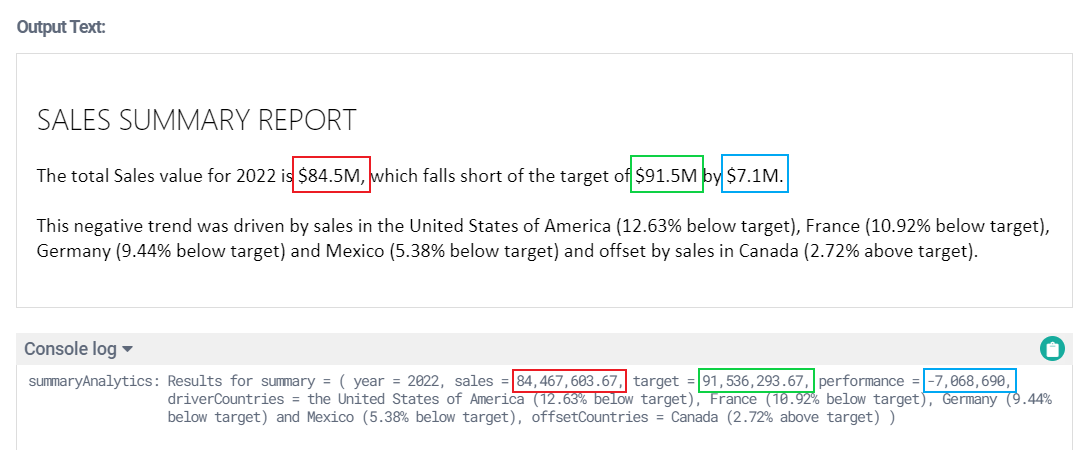Click the Output Text label
Screen dimensions: 1090x450
click(61, 26)
